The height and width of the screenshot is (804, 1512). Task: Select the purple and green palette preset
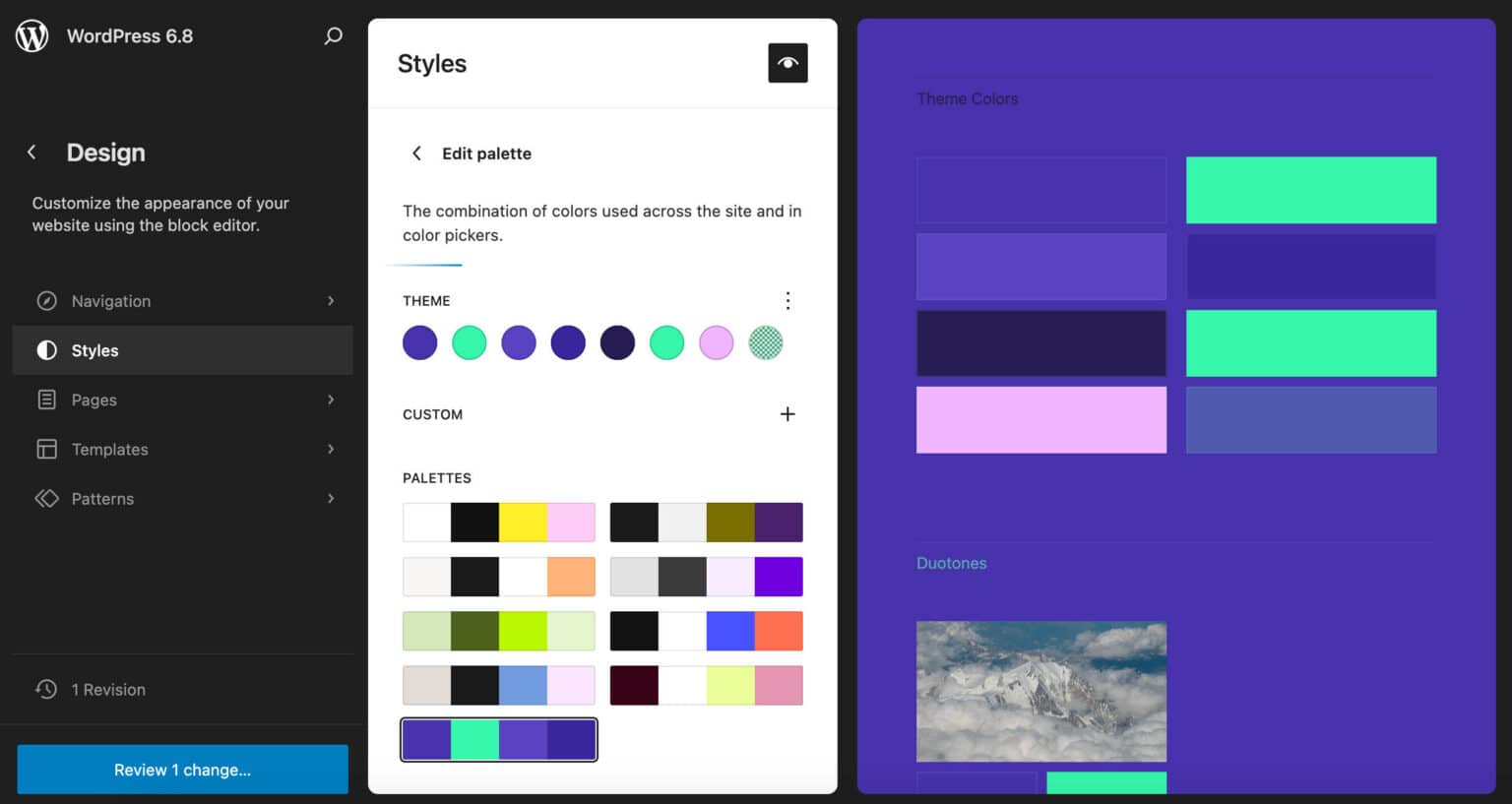(499, 740)
